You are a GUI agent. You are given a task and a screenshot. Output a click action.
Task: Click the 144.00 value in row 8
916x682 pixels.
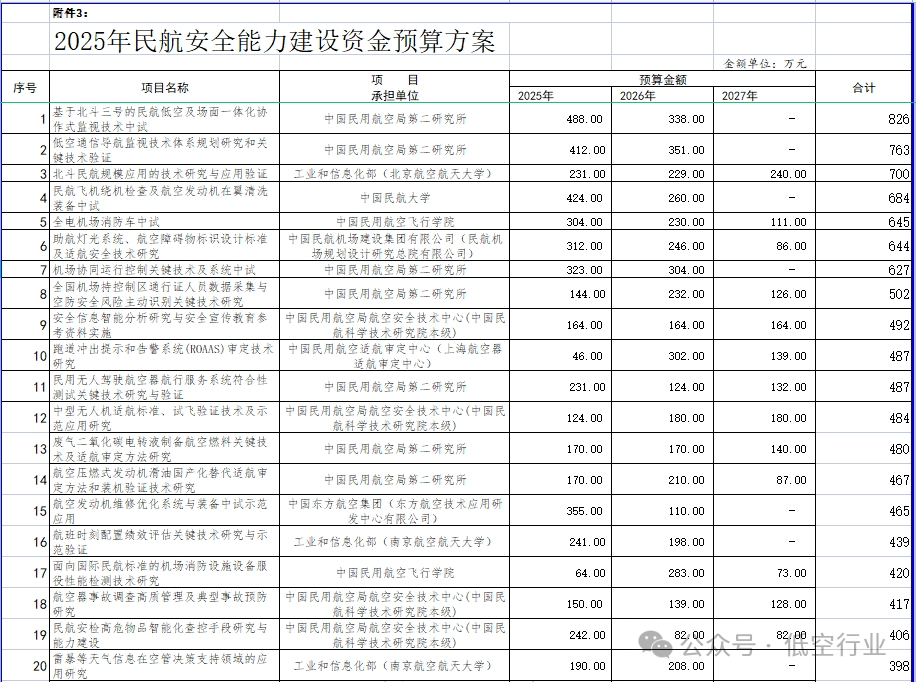(561, 293)
